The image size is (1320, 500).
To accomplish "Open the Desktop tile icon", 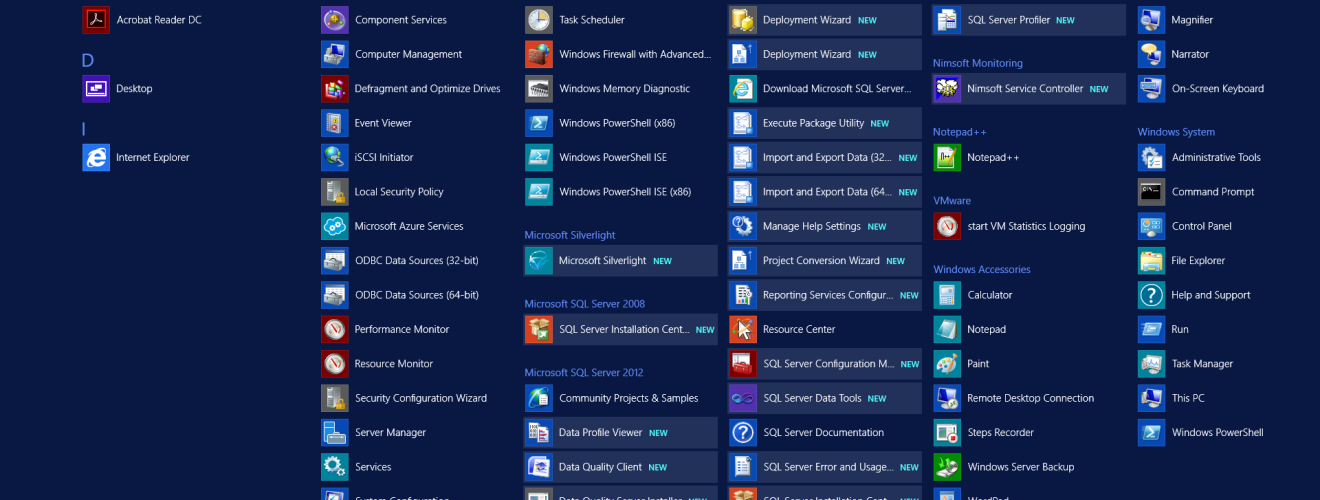I will tap(96, 89).
